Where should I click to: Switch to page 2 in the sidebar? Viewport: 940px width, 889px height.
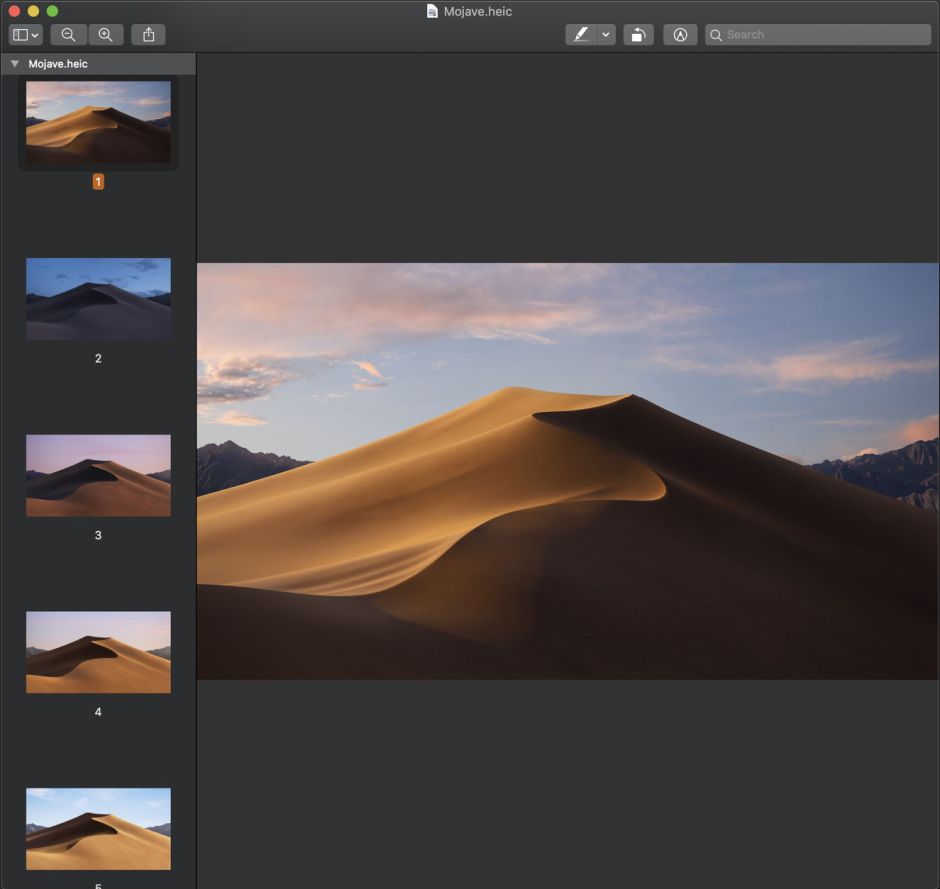[x=98, y=298]
